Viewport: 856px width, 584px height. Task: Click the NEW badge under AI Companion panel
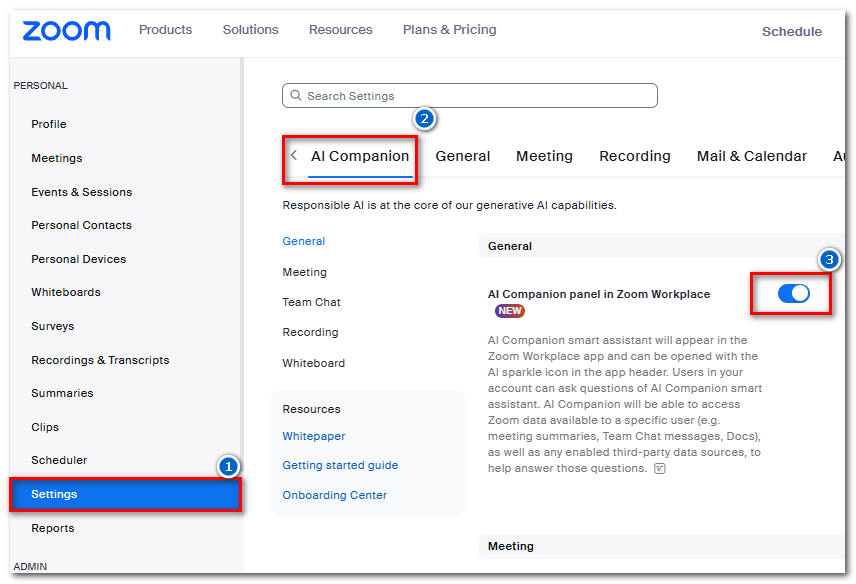tap(509, 311)
